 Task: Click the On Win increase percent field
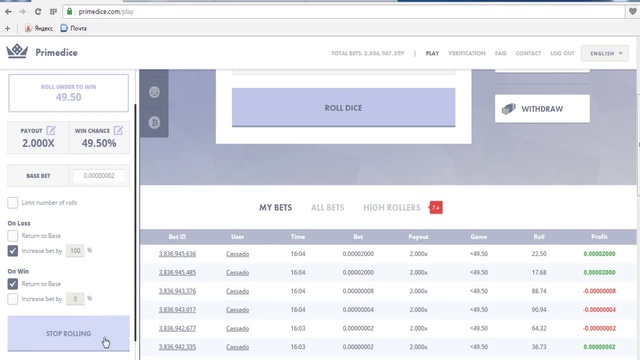[75, 299]
